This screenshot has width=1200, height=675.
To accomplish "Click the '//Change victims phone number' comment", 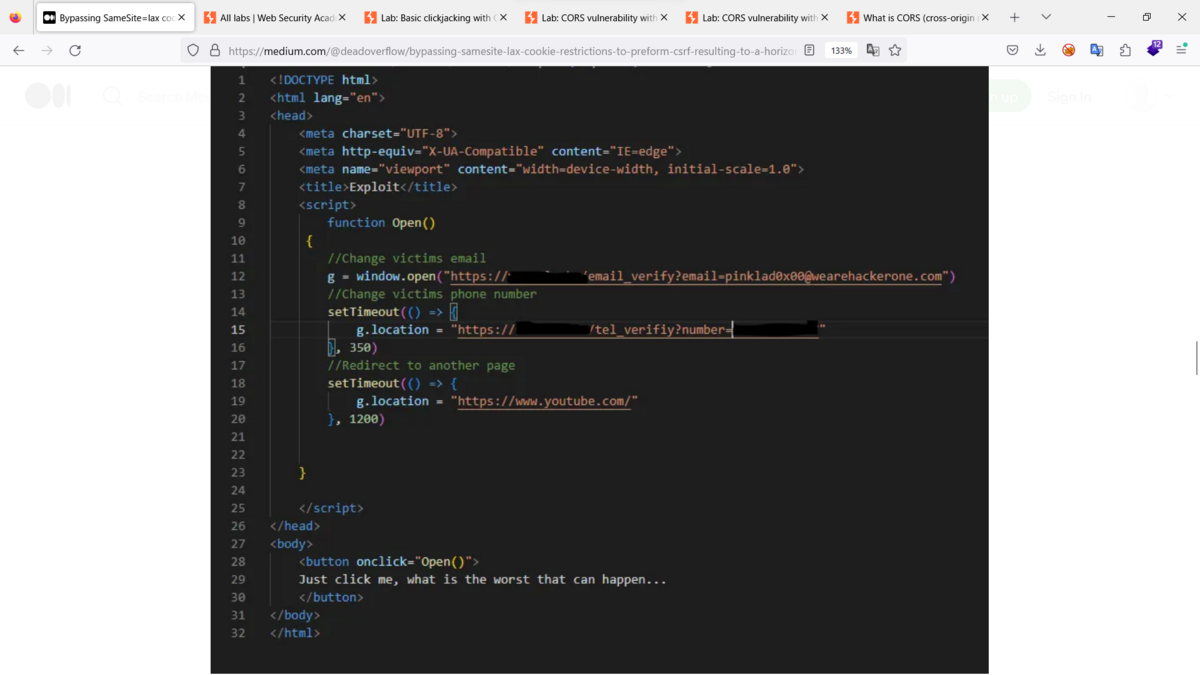I will [432, 294].
